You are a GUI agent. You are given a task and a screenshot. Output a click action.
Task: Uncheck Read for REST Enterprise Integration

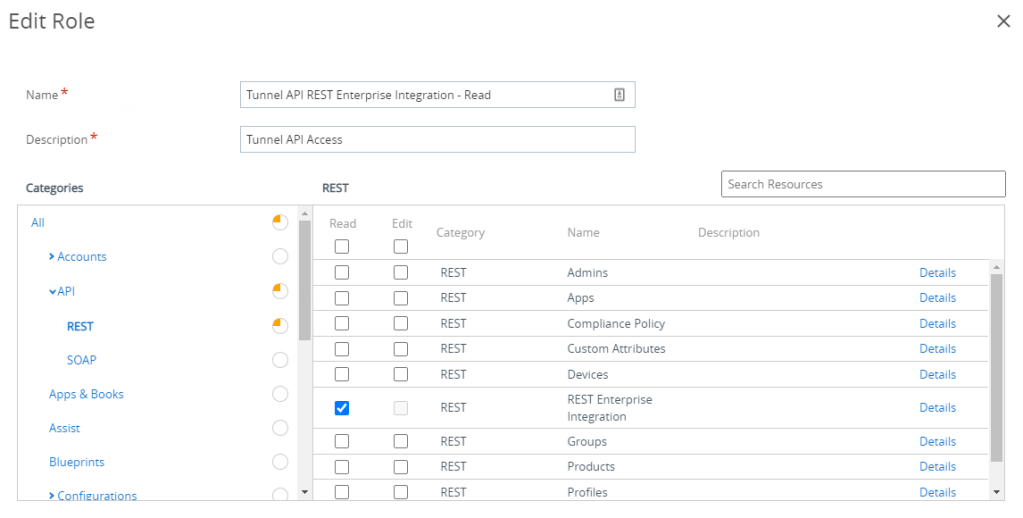coord(342,408)
